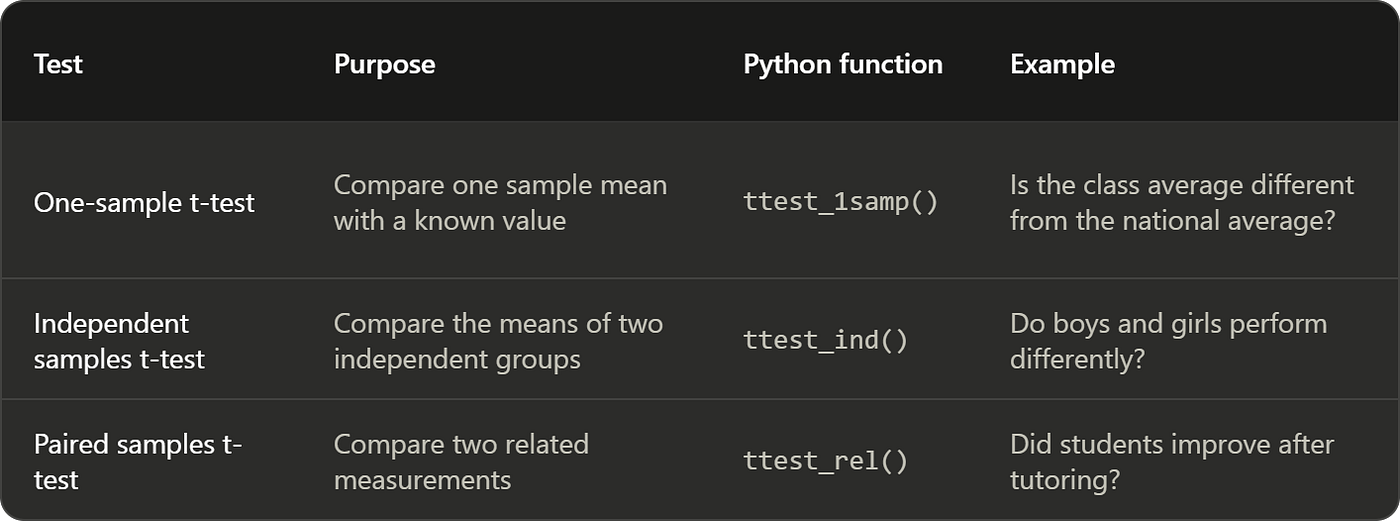Click the class average example text
This screenshot has height=521, width=1400.
[1182, 202]
